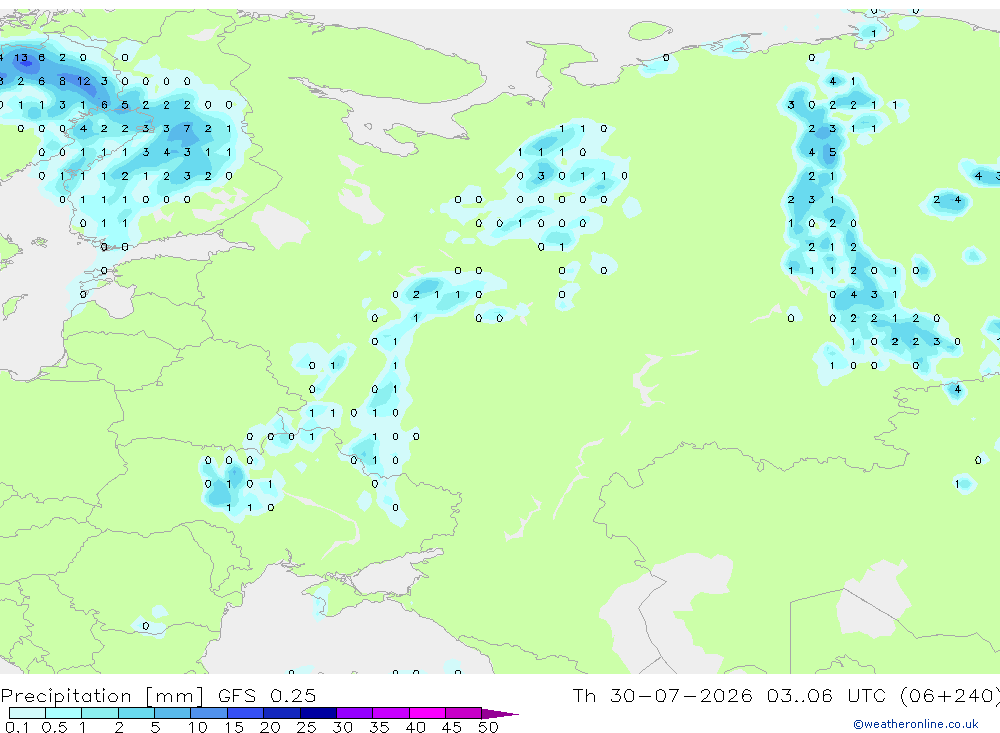Pick the legend swatch between 45 and 50
The image size is (1000, 733).
pos(463,713)
